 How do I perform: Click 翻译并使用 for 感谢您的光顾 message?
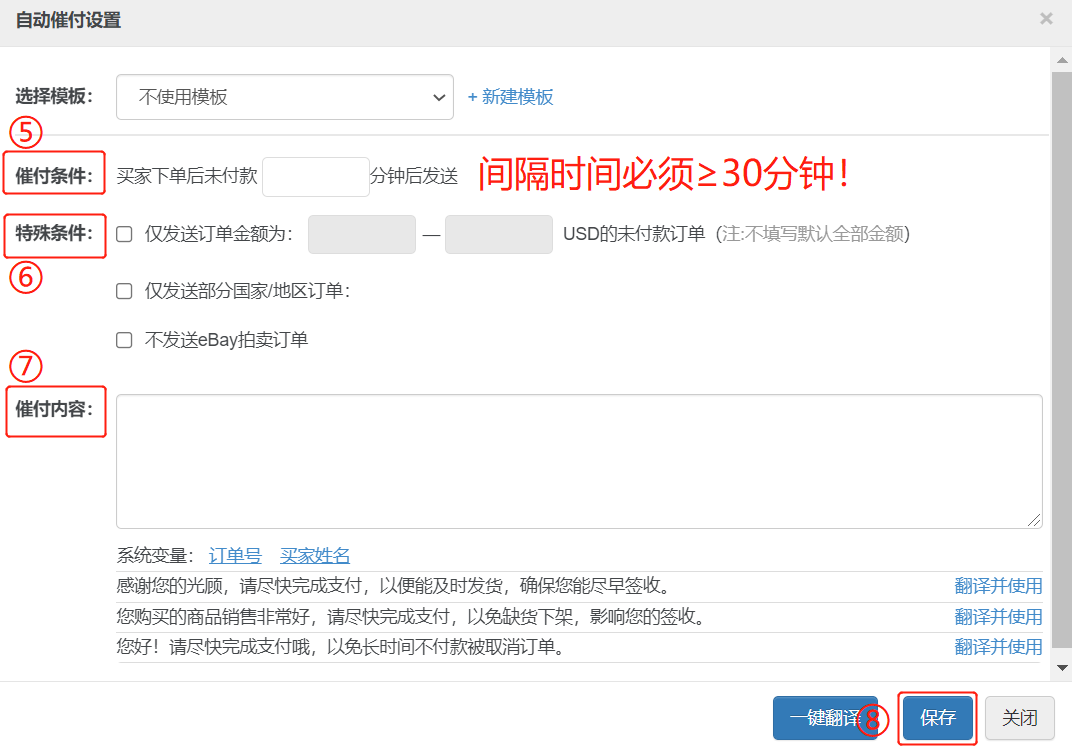(998, 586)
